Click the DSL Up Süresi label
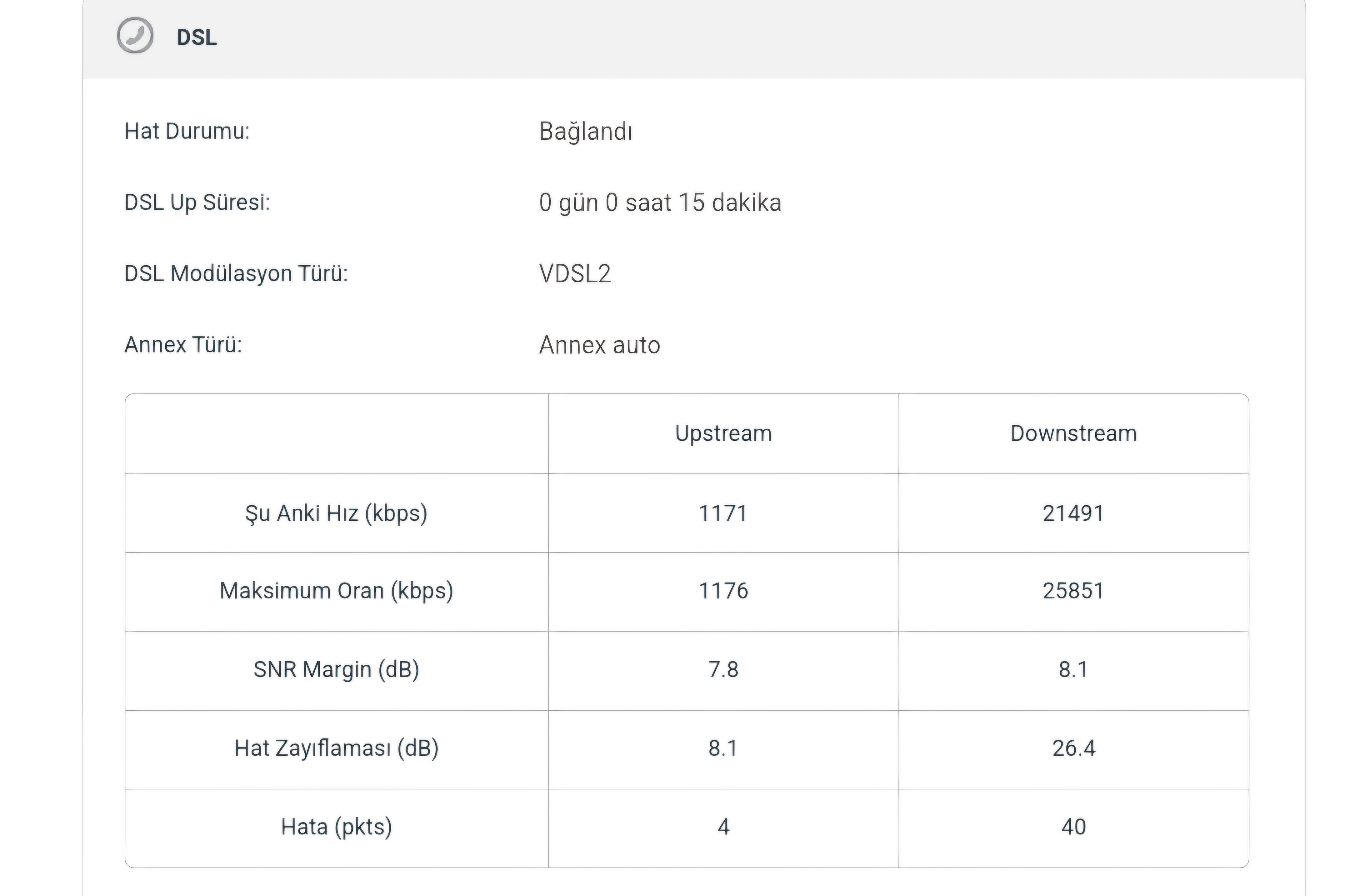This screenshot has width=1350, height=896. pos(197,202)
